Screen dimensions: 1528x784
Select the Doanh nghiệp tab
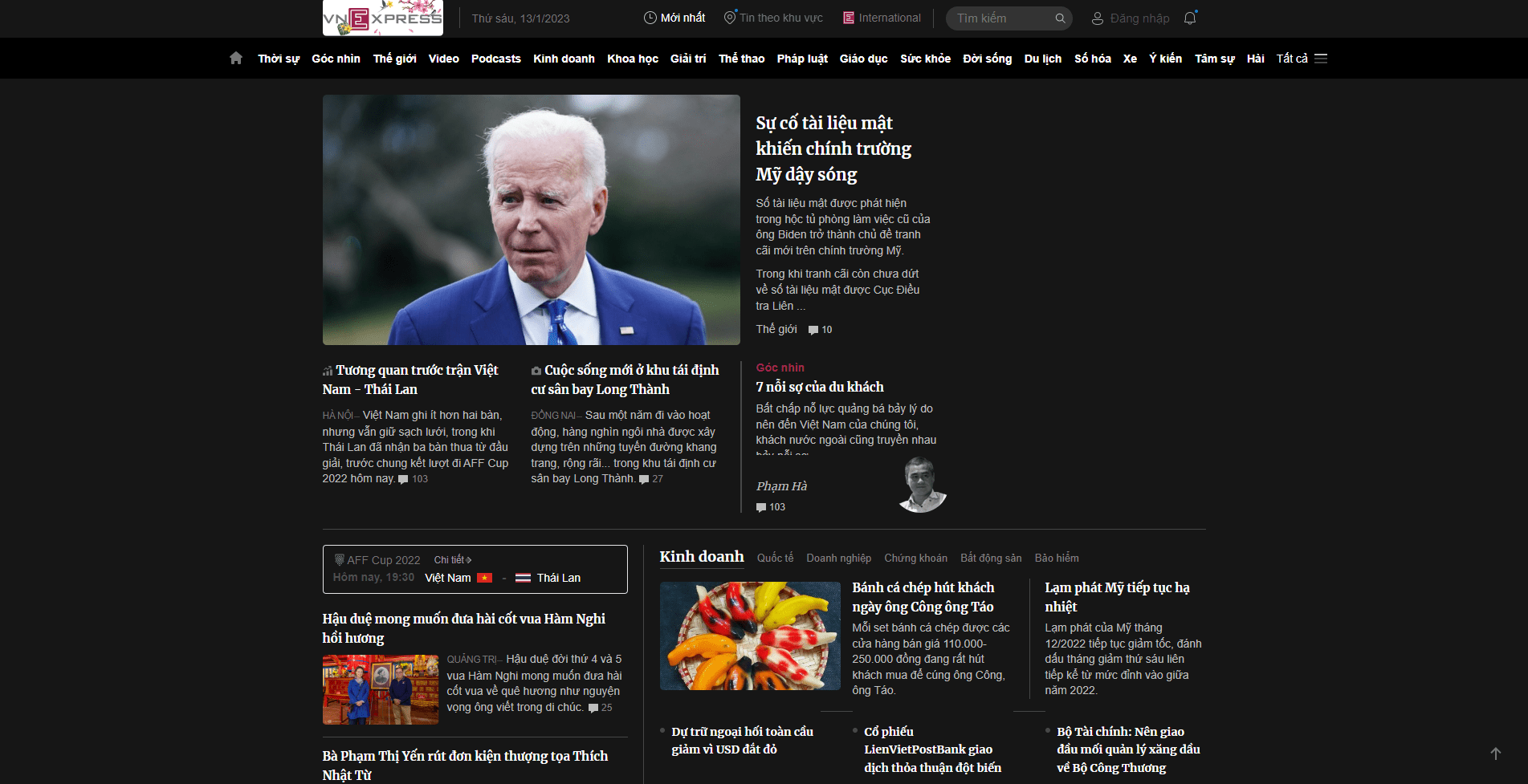[839, 558]
